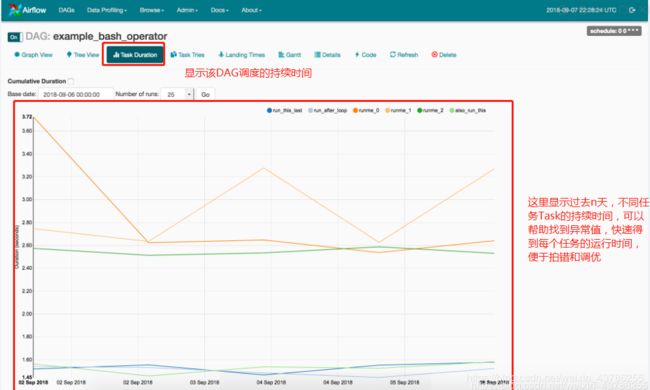Open the Gantt tab
This screenshot has width=650, height=390.
tap(289, 55)
